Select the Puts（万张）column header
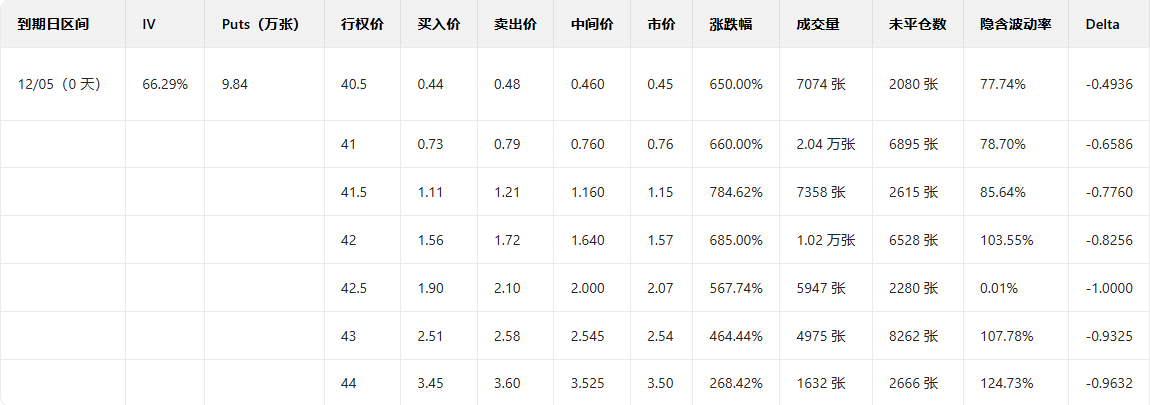Image resolution: width=1150 pixels, height=405 pixels. [x=259, y=24]
